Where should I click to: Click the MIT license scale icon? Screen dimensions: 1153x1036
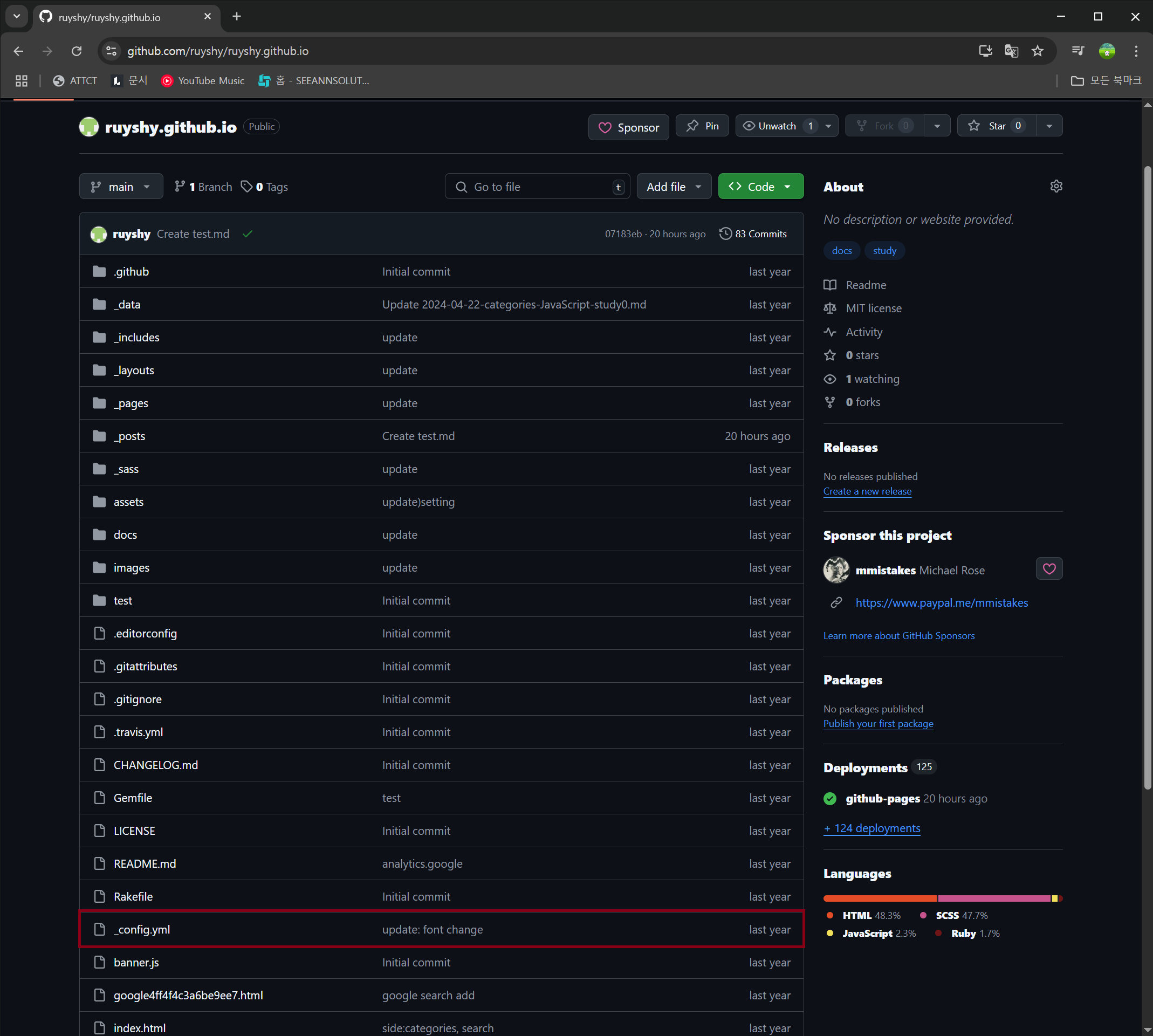(x=831, y=308)
